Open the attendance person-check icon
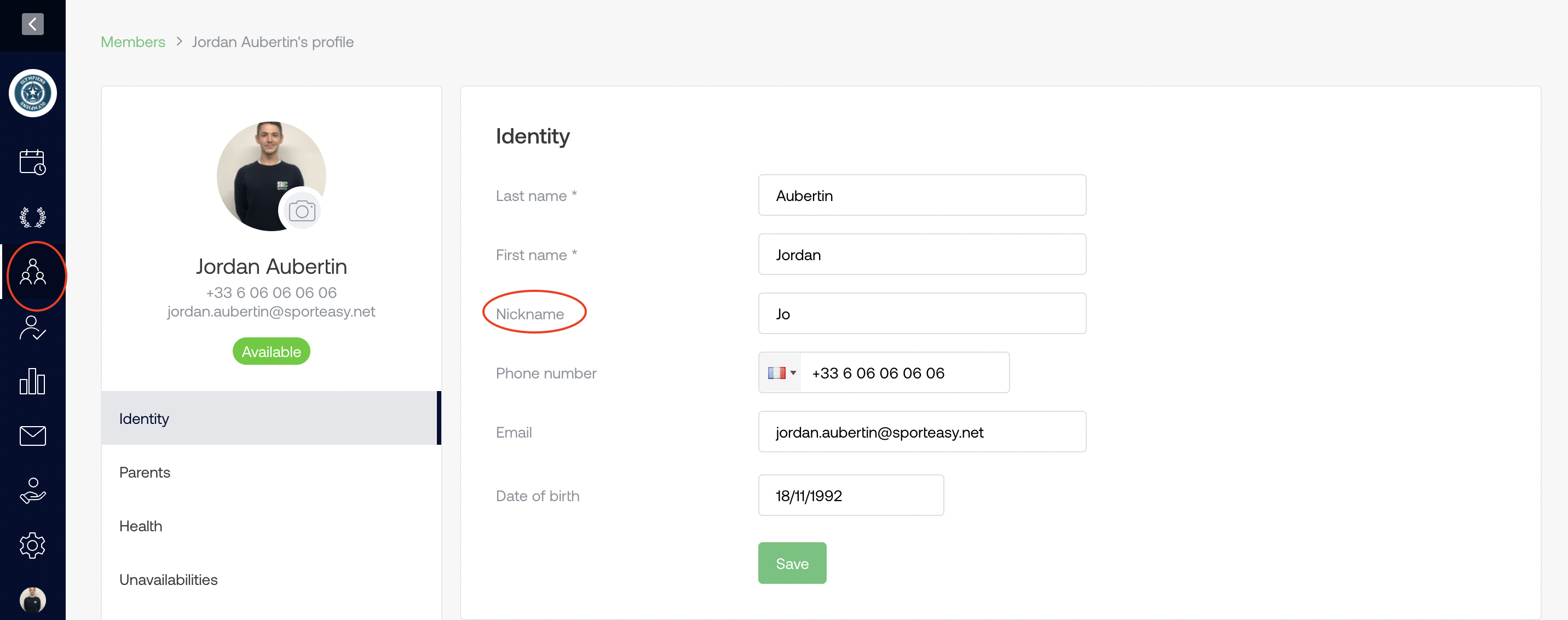This screenshot has height=620, width=1568. pos(32,328)
